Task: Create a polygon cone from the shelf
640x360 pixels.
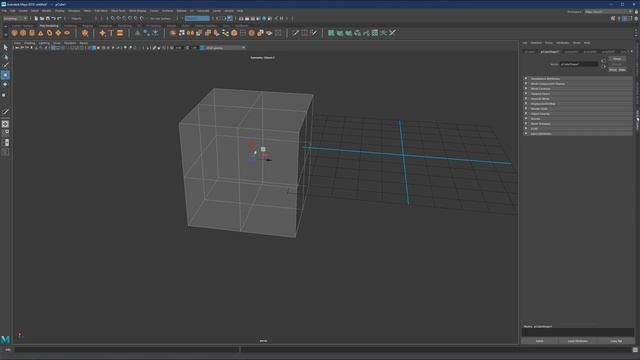Action: (40, 33)
